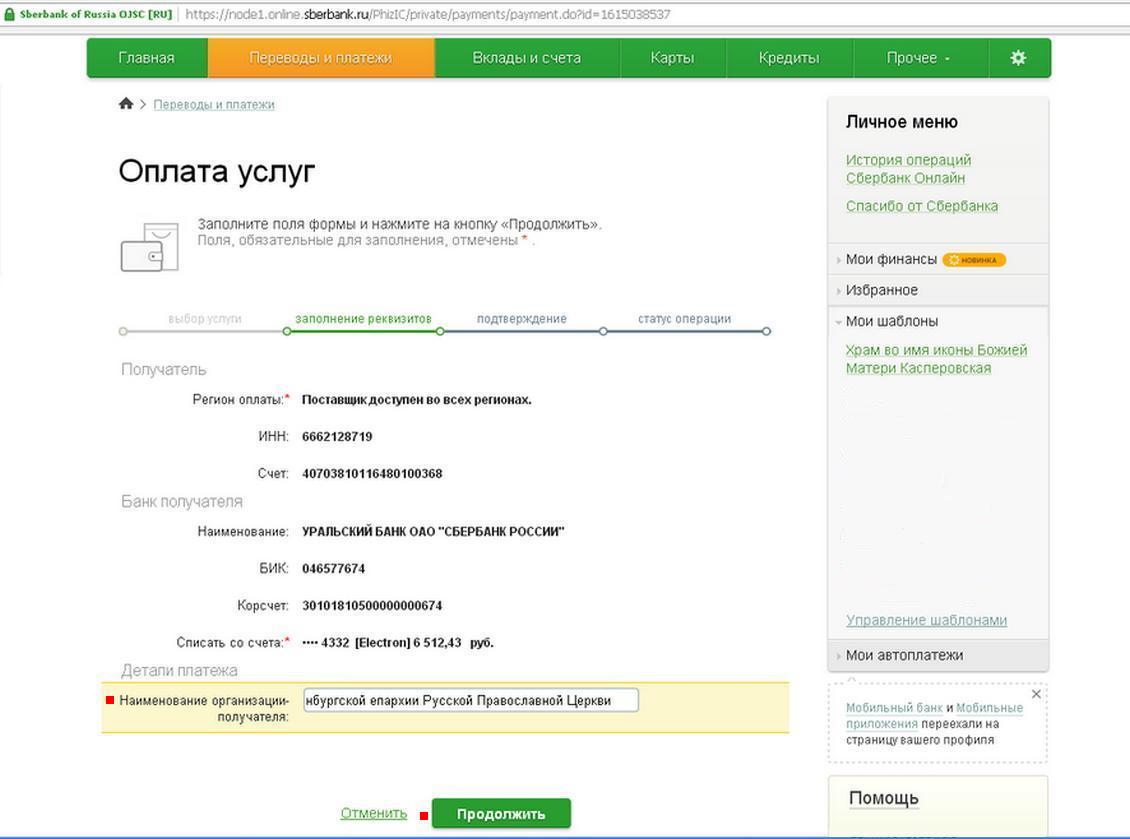The image size is (1130, 839).
Task: Click the Electron card balance text
Action: (398, 642)
